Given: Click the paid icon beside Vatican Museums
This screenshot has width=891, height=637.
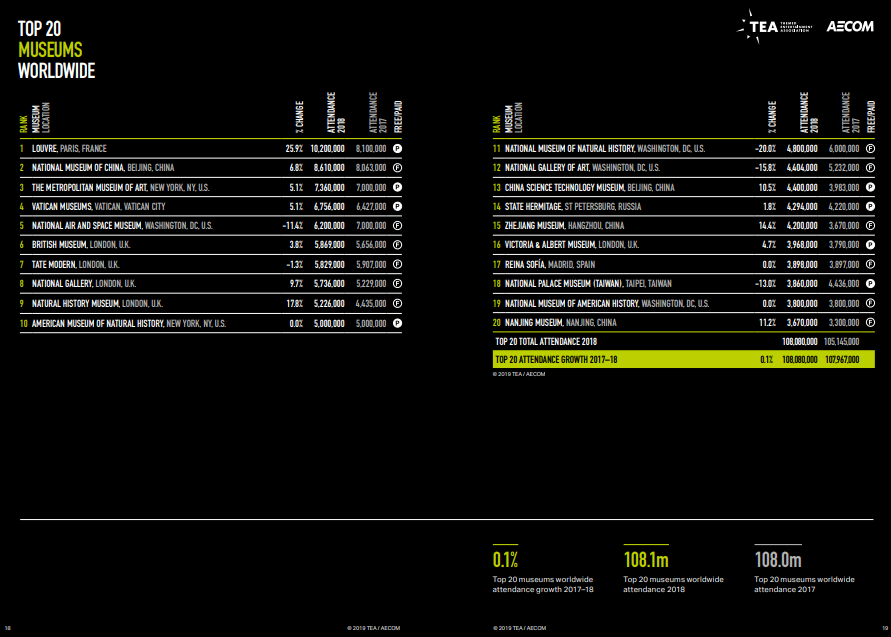Looking at the screenshot, I should pyautogui.click(x=397, y=207).
